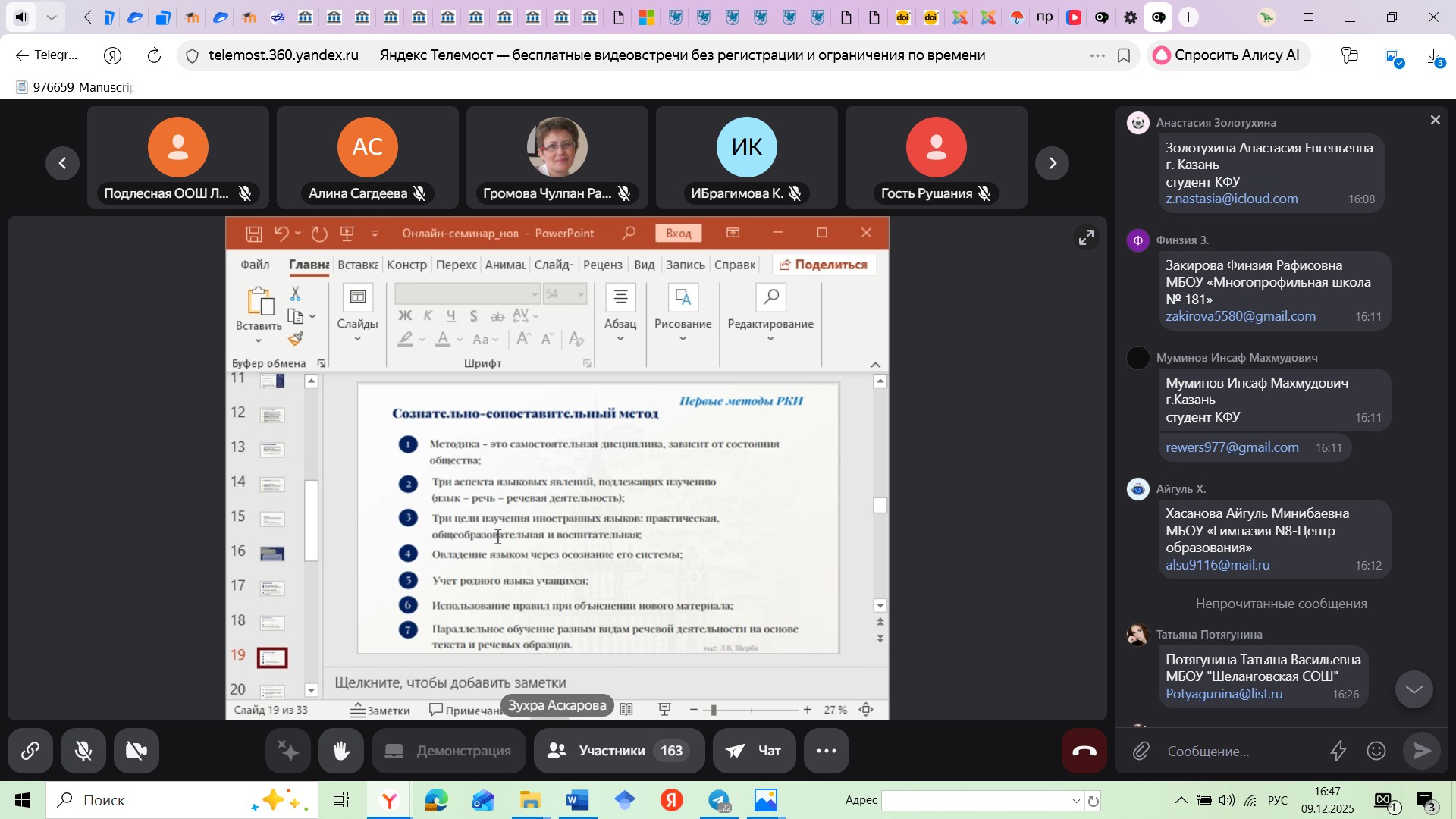
Task: Click the z.nastasia@icloud.com email link
Action: (1231, 199)
